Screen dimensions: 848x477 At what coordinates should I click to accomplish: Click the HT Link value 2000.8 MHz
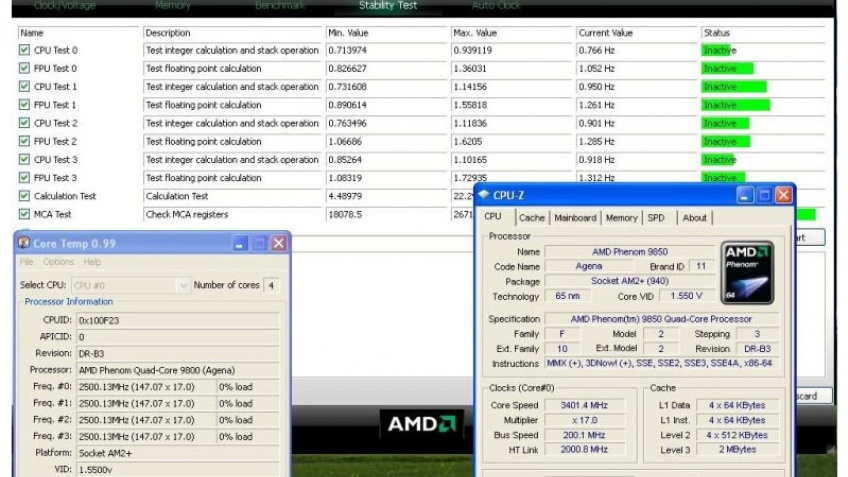584,449
